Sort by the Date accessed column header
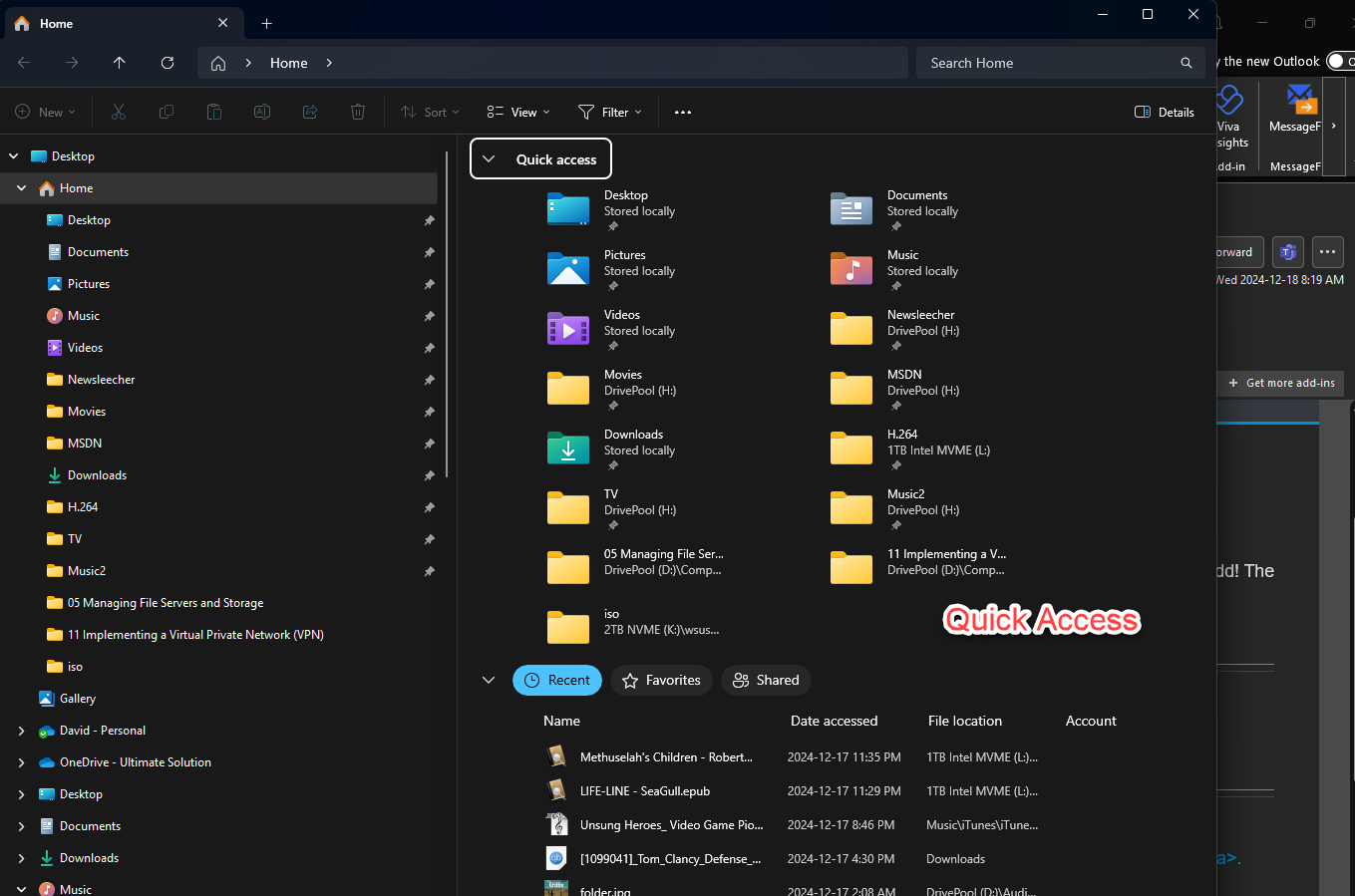This screenshot has width=1355, height=896. [x=835, y=721]
